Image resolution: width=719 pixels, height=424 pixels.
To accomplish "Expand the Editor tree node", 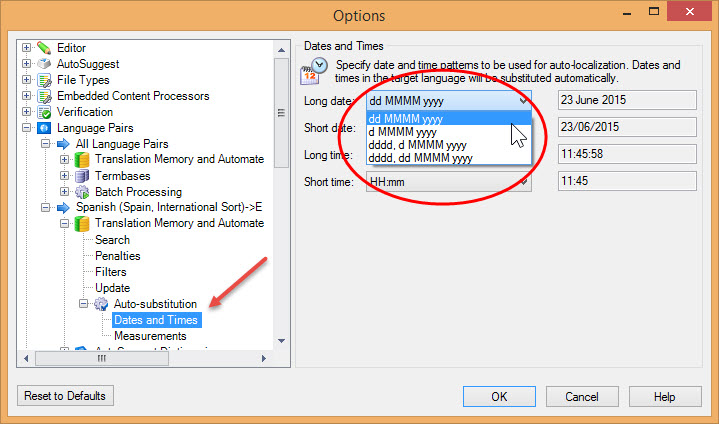I will point(26,48).
